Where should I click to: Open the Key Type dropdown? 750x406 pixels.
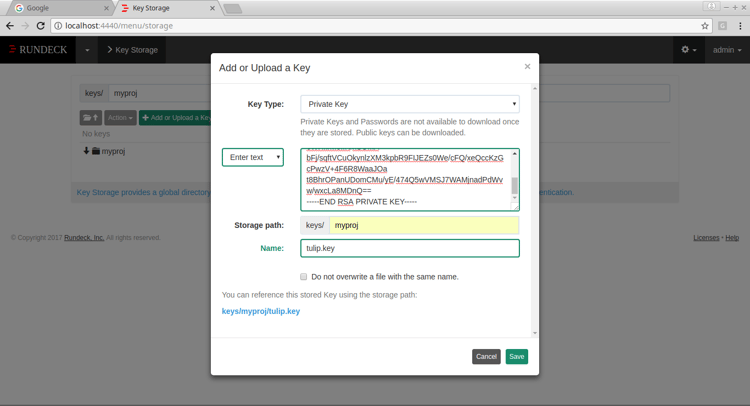(410, 104)
